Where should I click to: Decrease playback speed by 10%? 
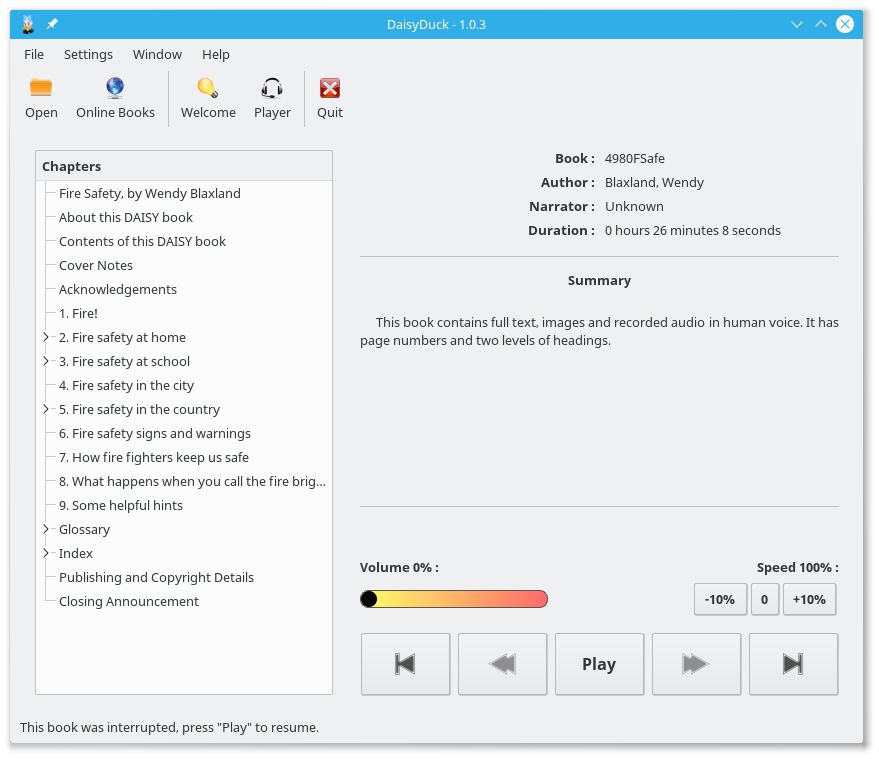pyautogui.click(x=719, y=599)
